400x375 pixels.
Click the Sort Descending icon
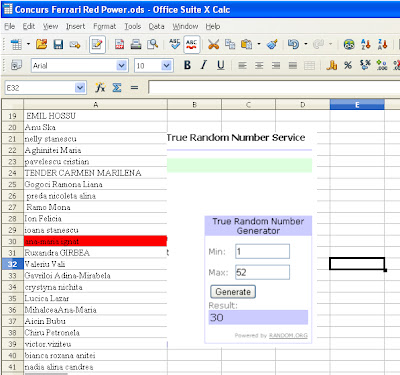click(382, 44)
